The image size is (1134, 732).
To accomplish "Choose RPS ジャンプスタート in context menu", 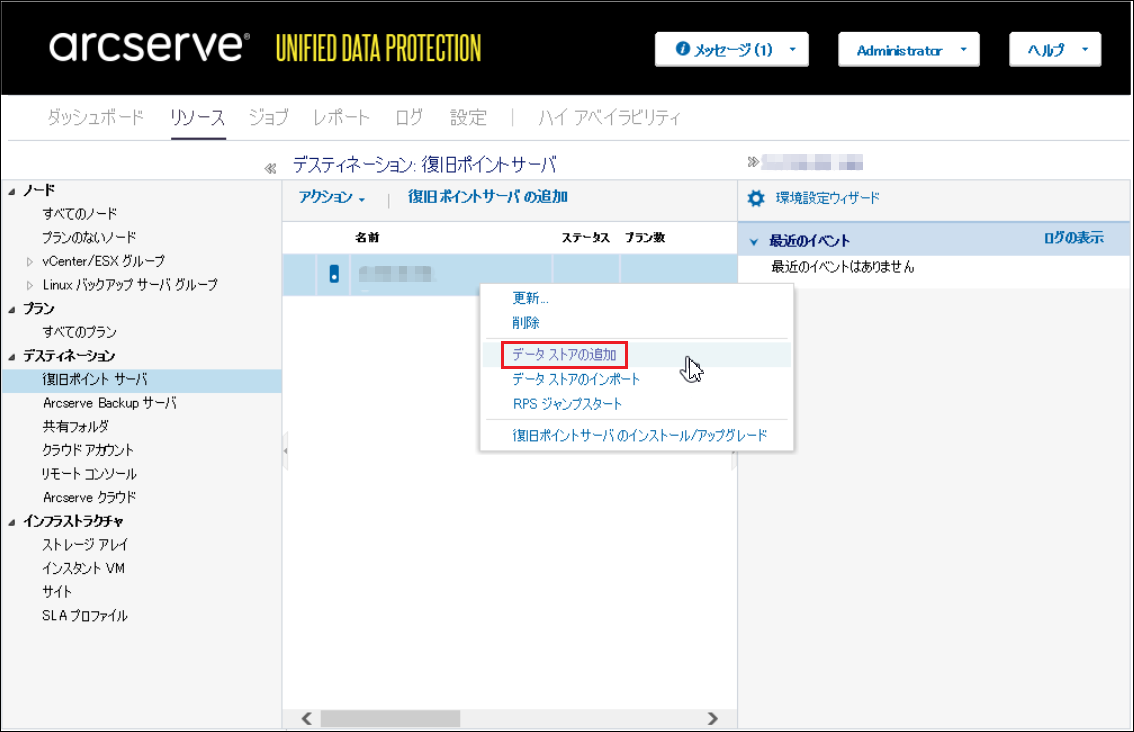I will click(567, 404).
